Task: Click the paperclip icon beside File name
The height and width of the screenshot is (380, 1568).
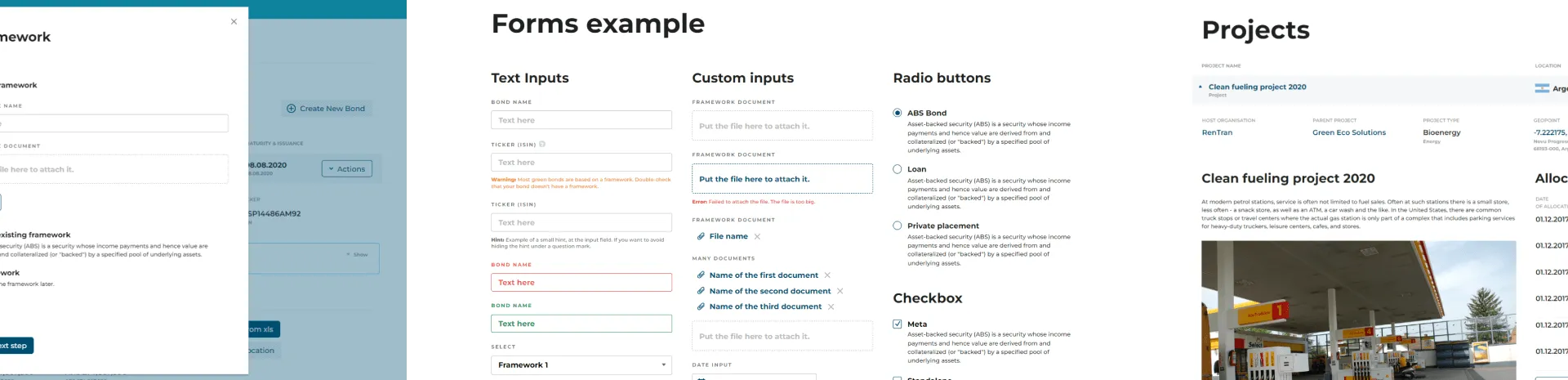Action: [x=701, y=236]
